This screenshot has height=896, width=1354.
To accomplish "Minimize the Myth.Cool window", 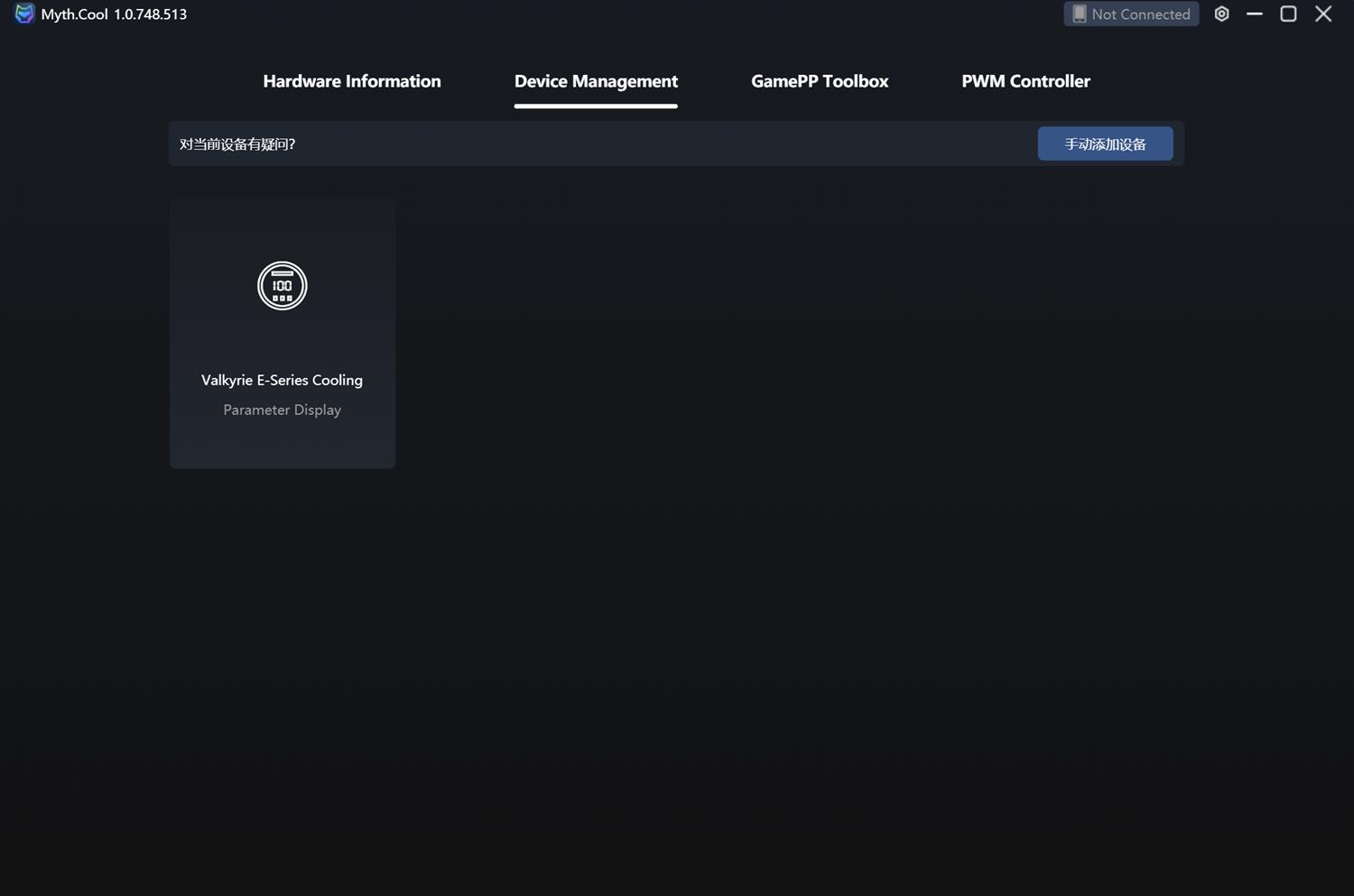I will coord(1255,14).
